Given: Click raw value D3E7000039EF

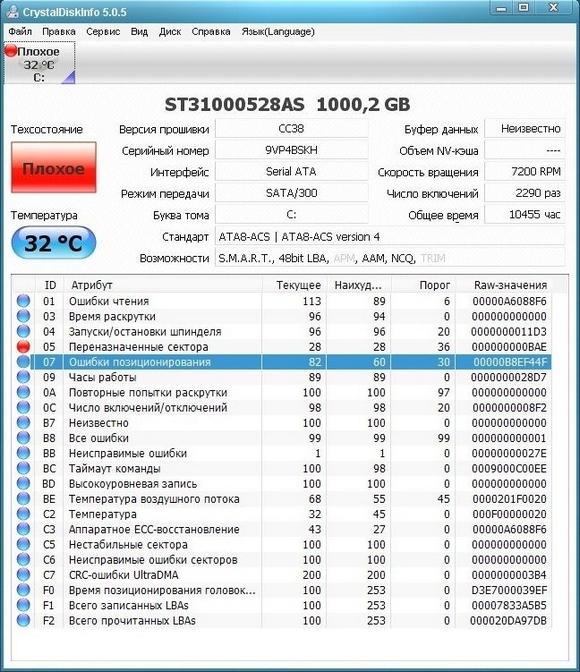Looking at the screenshot, I should 509,590.
